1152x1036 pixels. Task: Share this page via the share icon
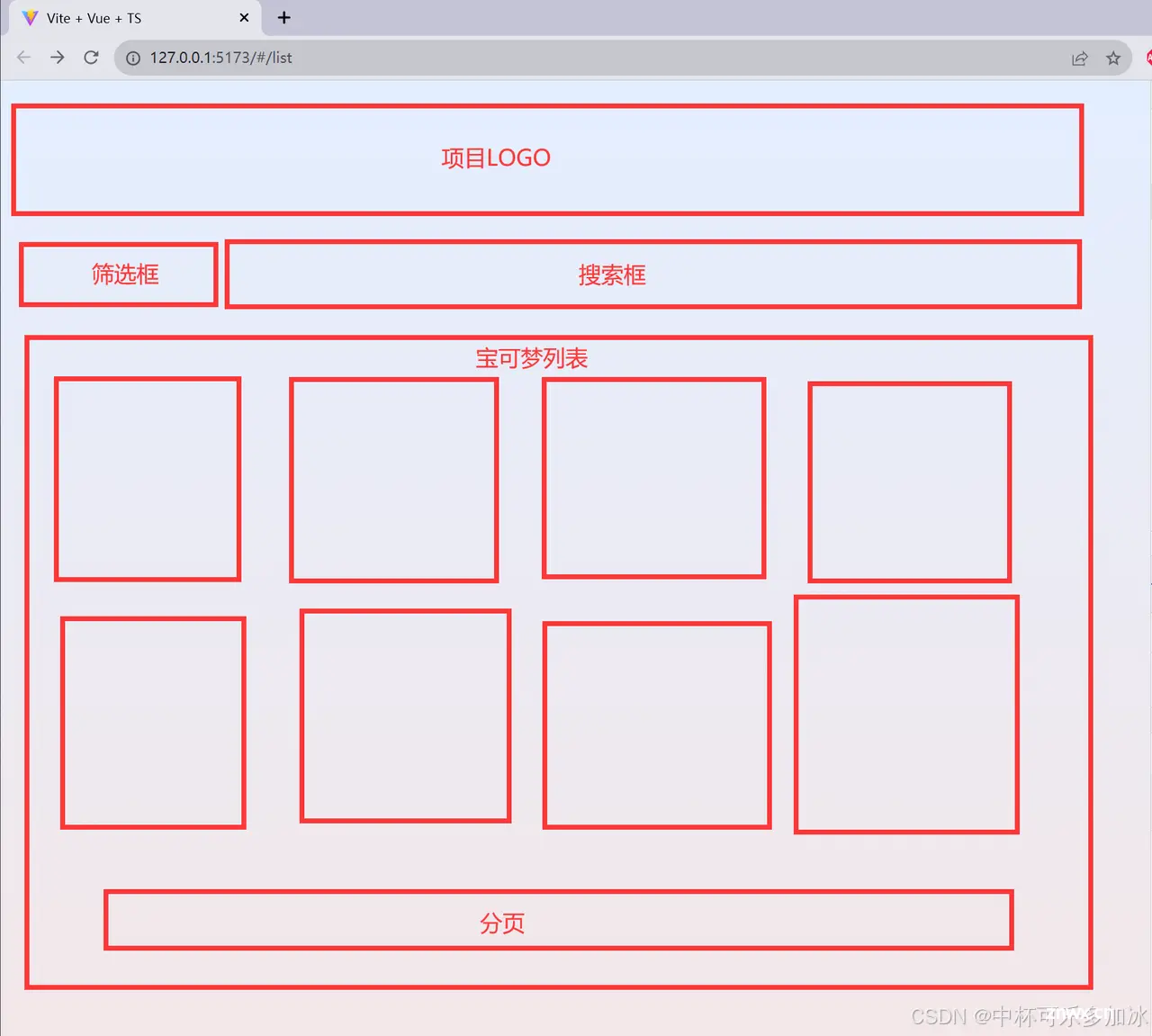(1080, 59)
